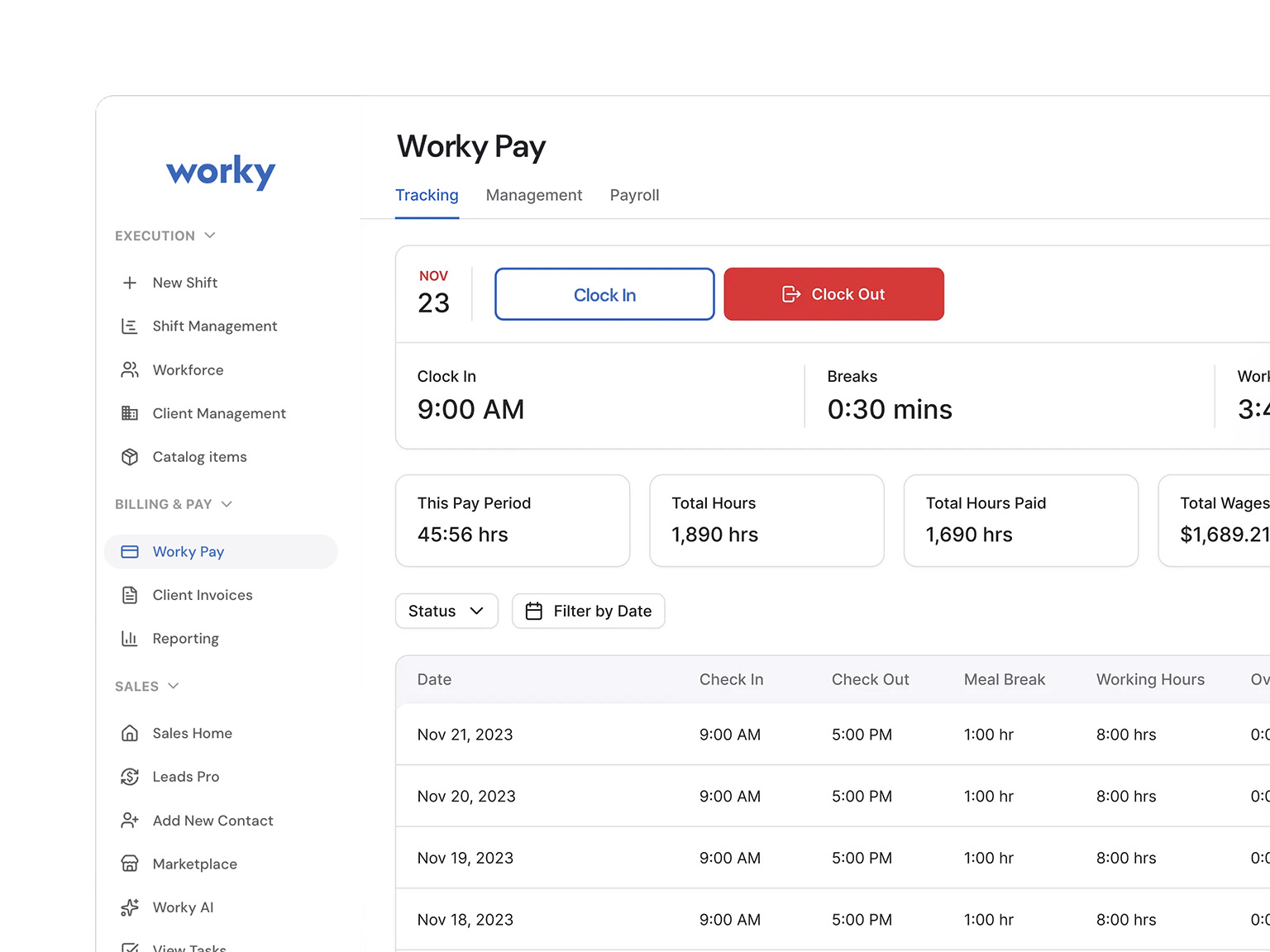Select the Nov 20, 2023 date cell
Screen dimensions: 1270x952
point(466,797)
